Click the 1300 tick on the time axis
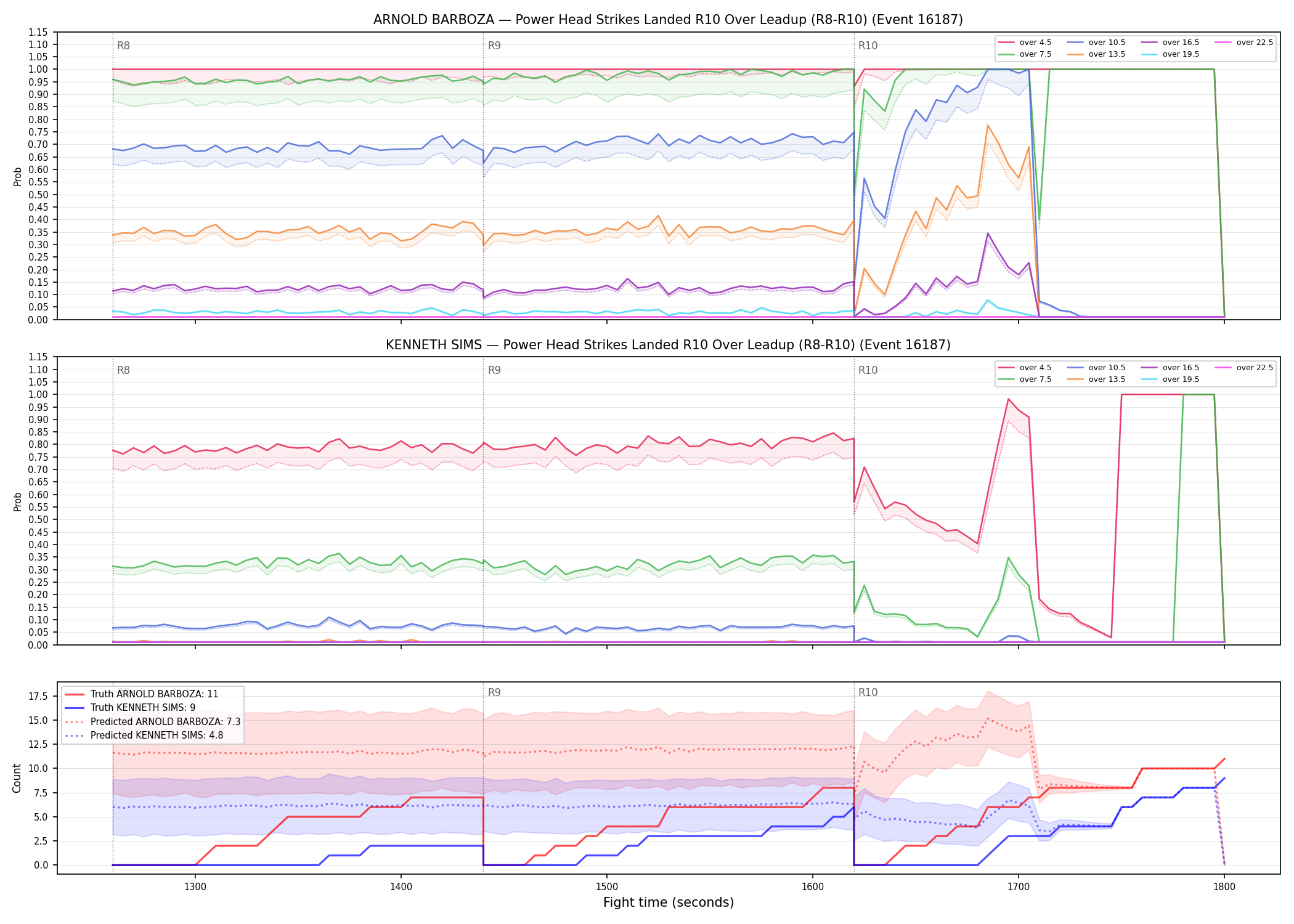Image resolution: width=1294 pixels, height=924 pixels. tap(195, 886)
